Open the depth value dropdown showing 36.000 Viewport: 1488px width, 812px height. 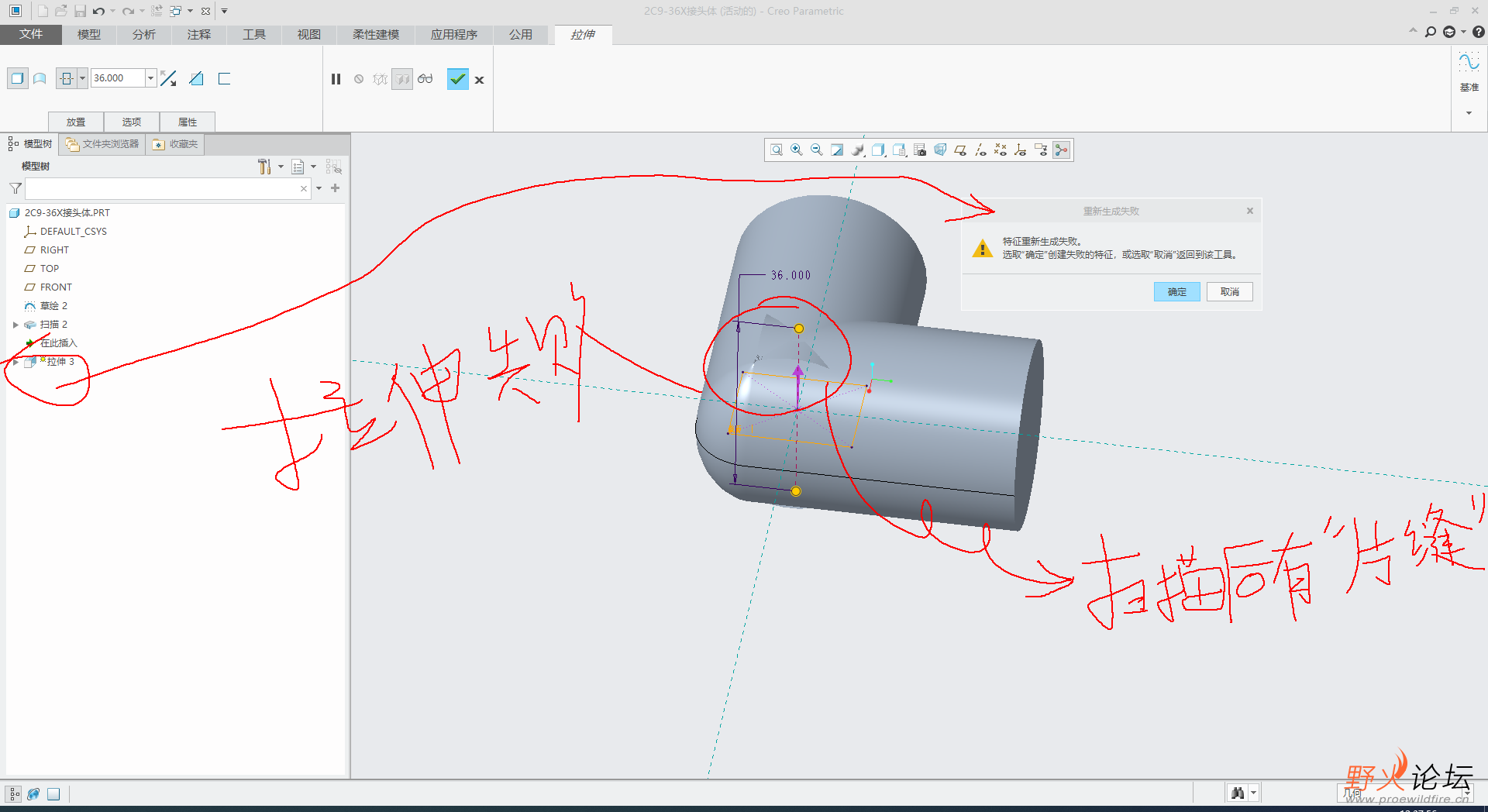[150, 77]
